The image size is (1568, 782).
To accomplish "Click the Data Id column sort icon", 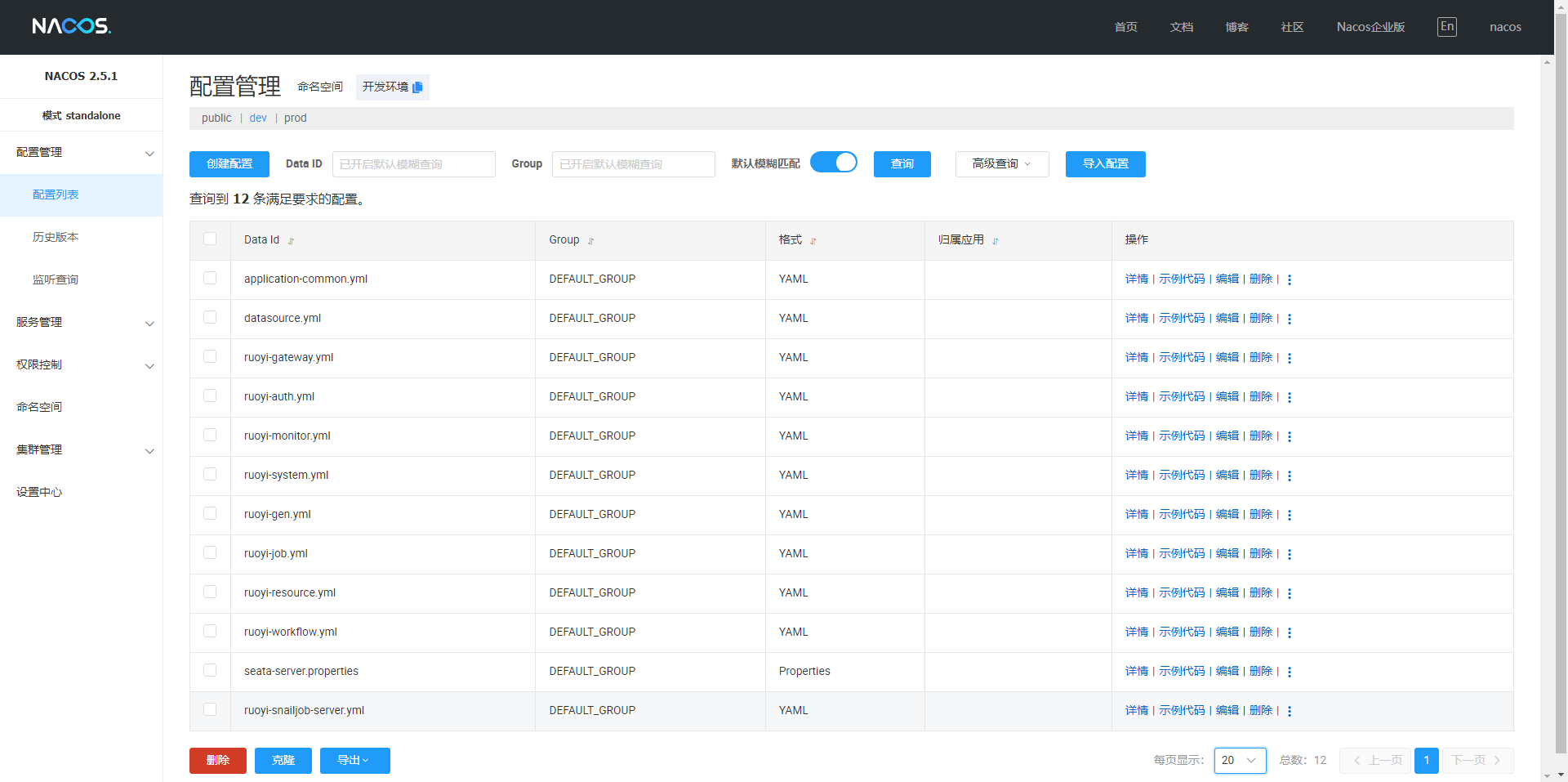I will [291, 241].
